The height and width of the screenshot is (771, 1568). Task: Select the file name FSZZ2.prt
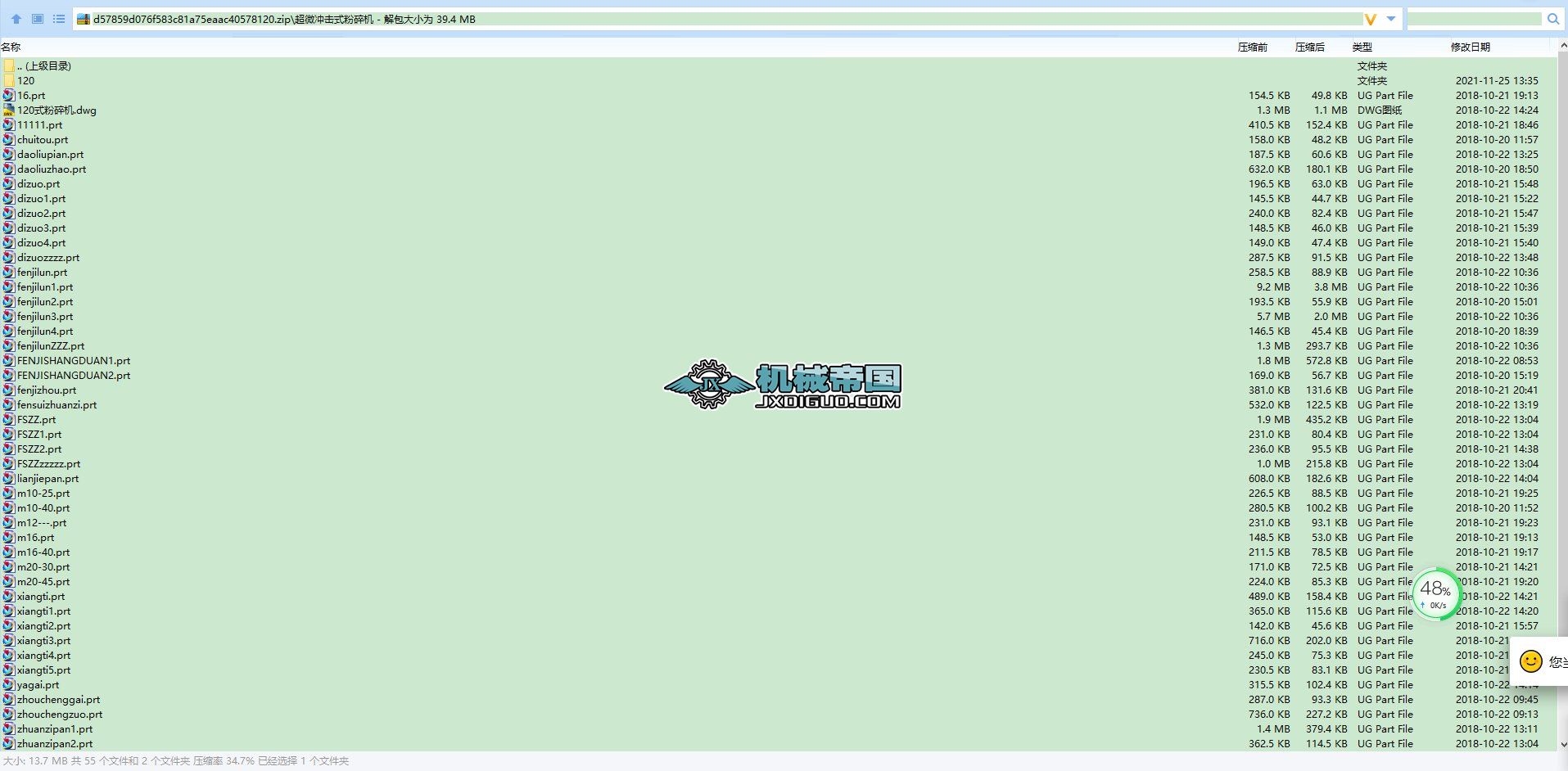[x=39, y=449]
